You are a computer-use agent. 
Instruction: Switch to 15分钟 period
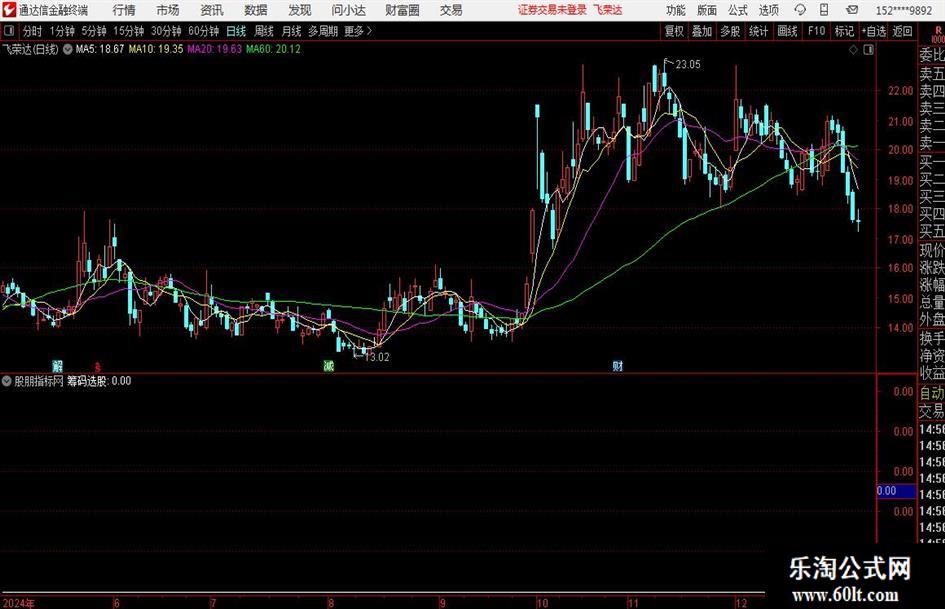128,31
